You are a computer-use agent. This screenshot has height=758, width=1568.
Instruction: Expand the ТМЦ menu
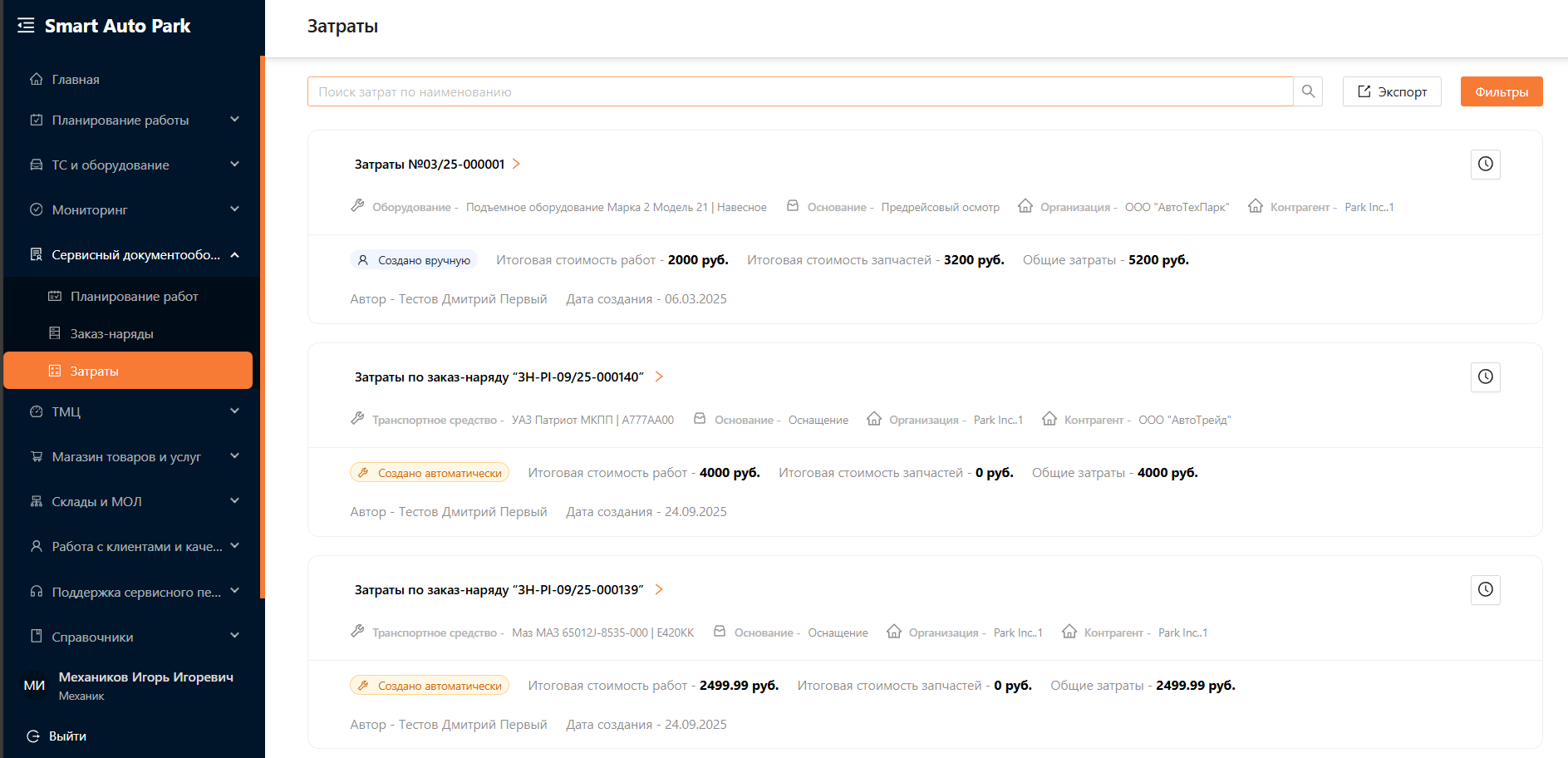(234, 411)
